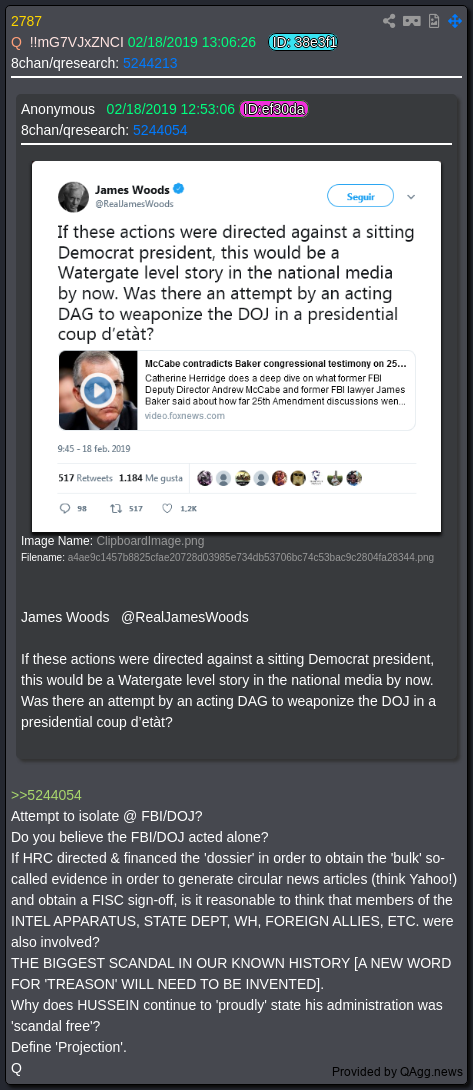Click the image file icon
The image size is (473, 1090).
(433, 21)
